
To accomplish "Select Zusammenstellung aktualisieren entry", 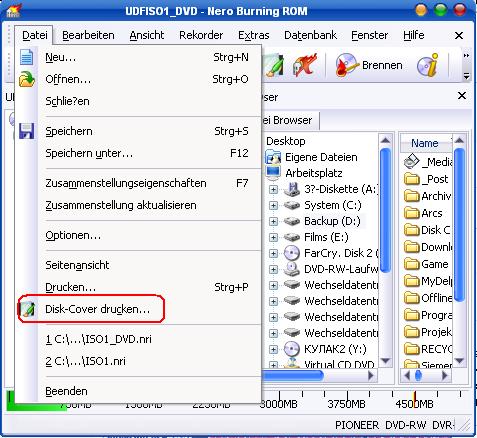I will (138, 205).
